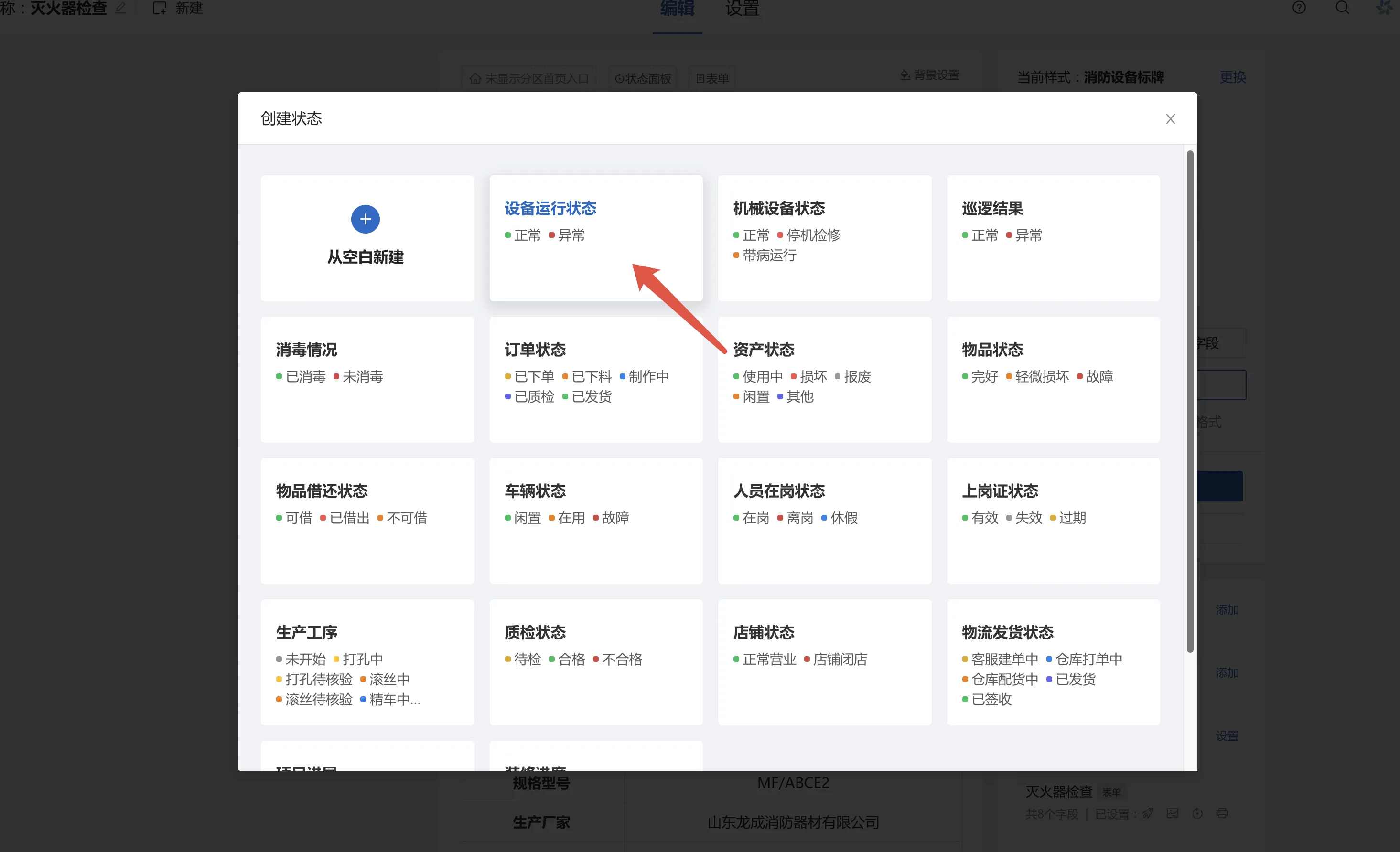Open the search magnifier icon
This screenshot has height=852, width=1400.
click(1342, 7)
